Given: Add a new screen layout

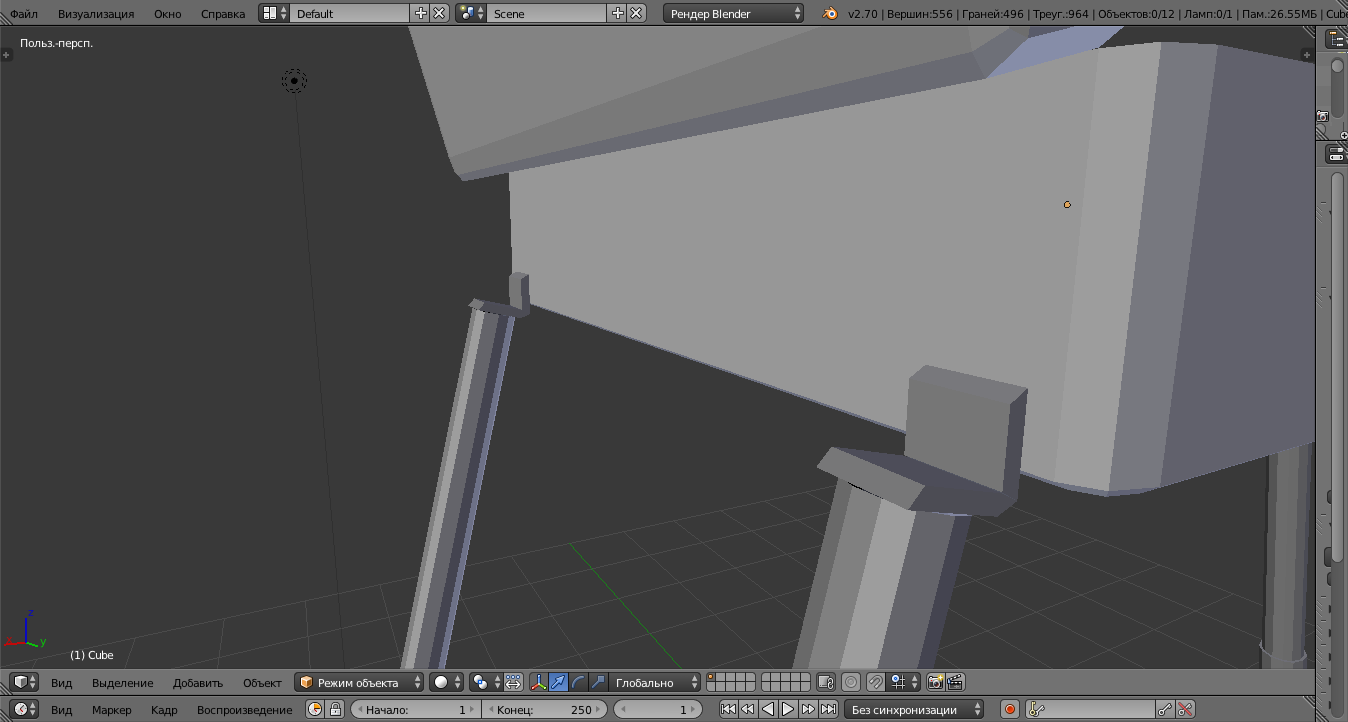Looking at the screenshot, I should (421, 13).
